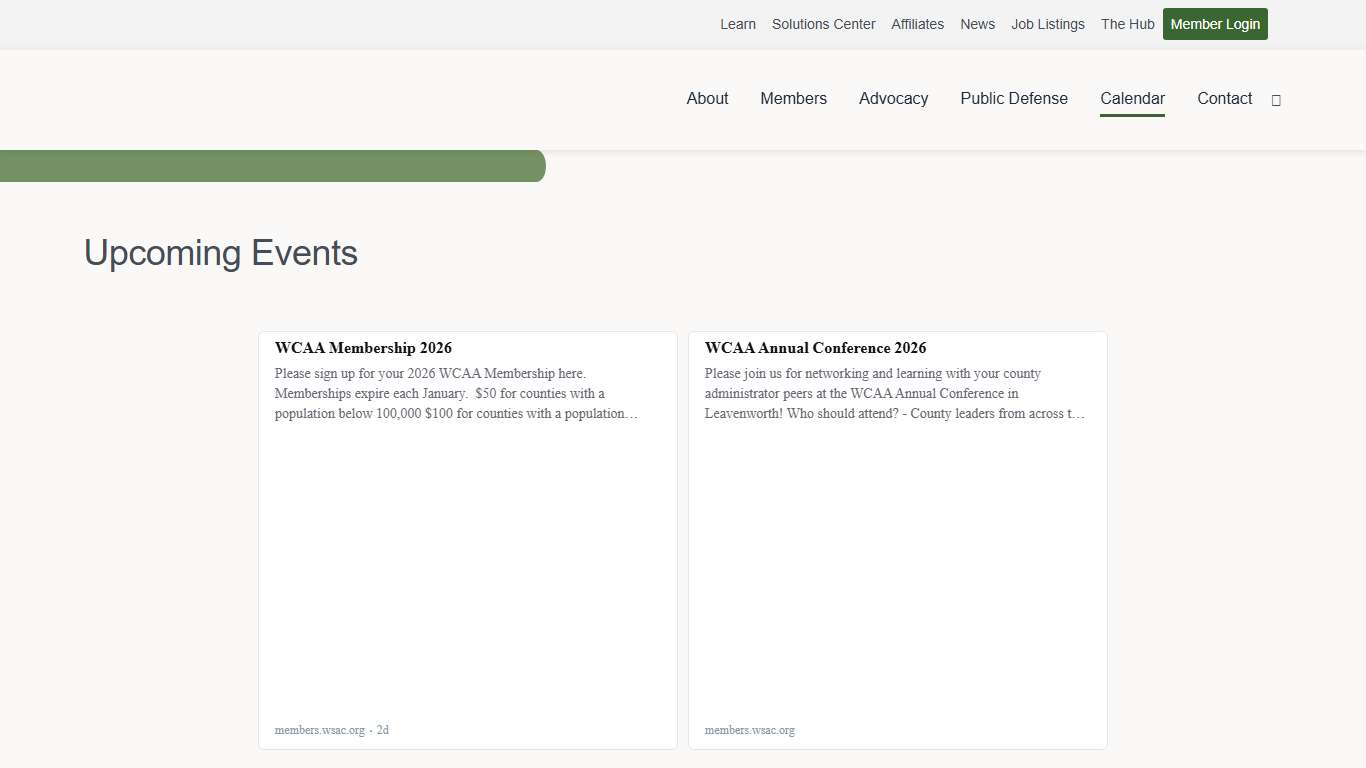Navigate to The Hub
1366x768 pixels.
(1127, 24)
